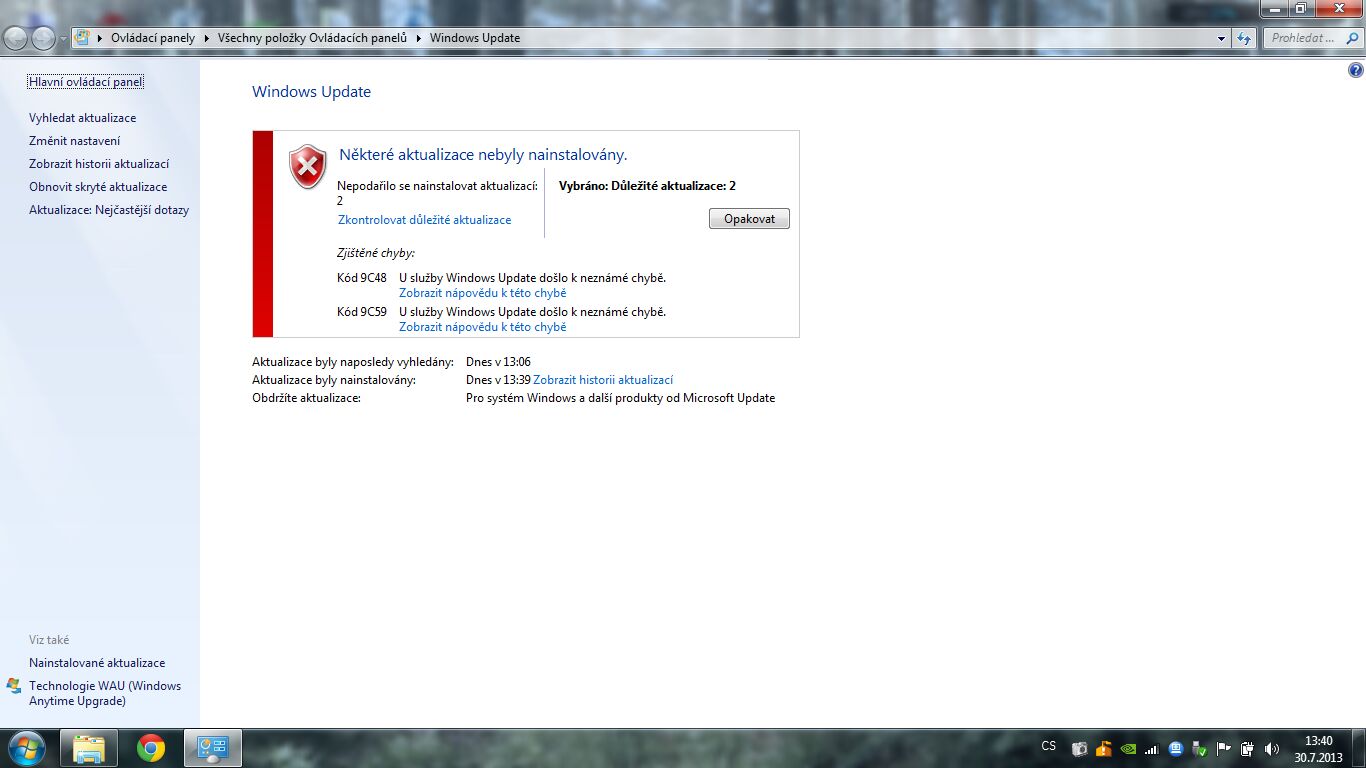Click the wireless signal bars tray icon

coord(1152,748)
